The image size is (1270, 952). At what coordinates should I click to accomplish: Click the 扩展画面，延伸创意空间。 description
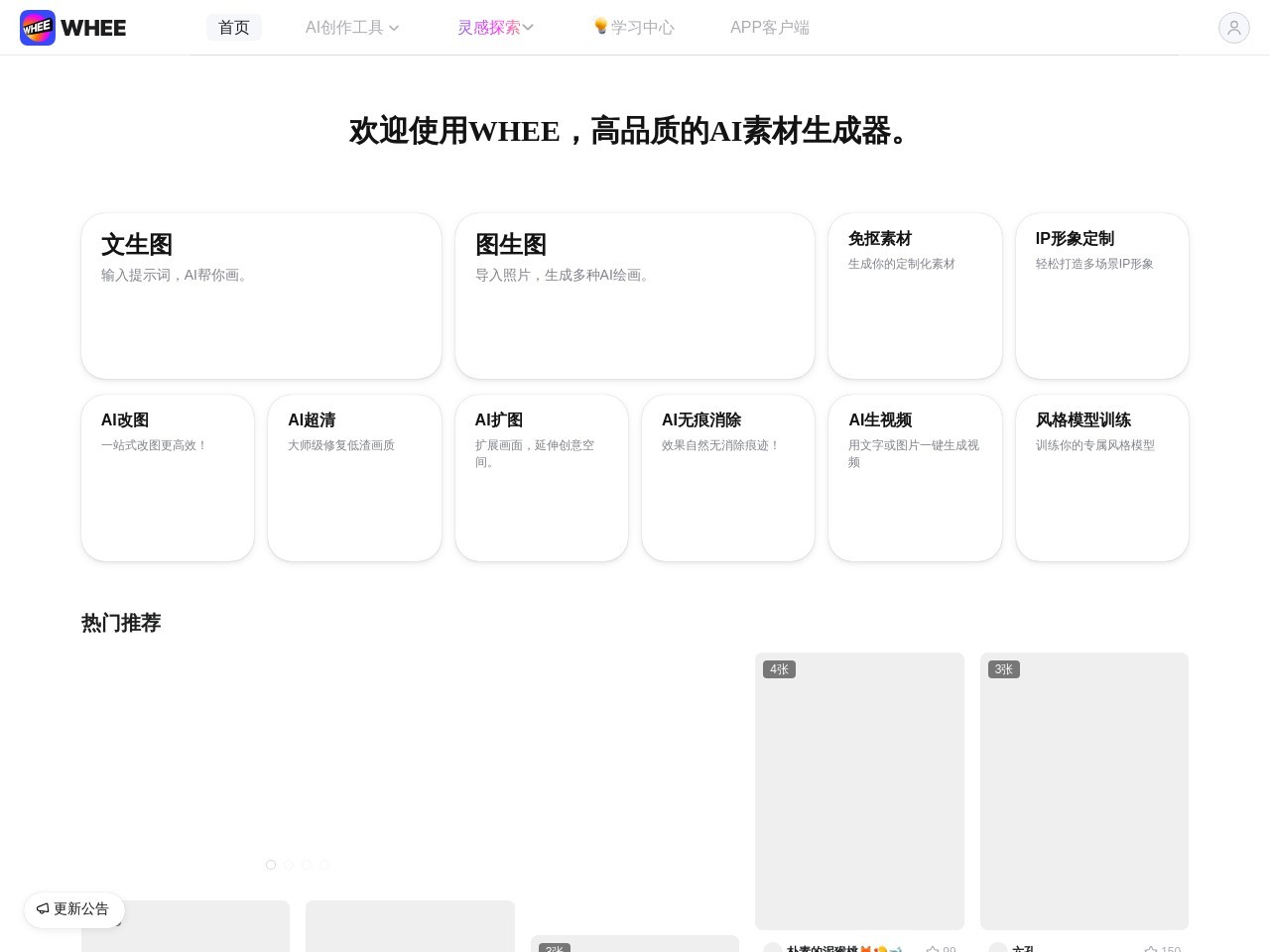click(x=535, y=453)
